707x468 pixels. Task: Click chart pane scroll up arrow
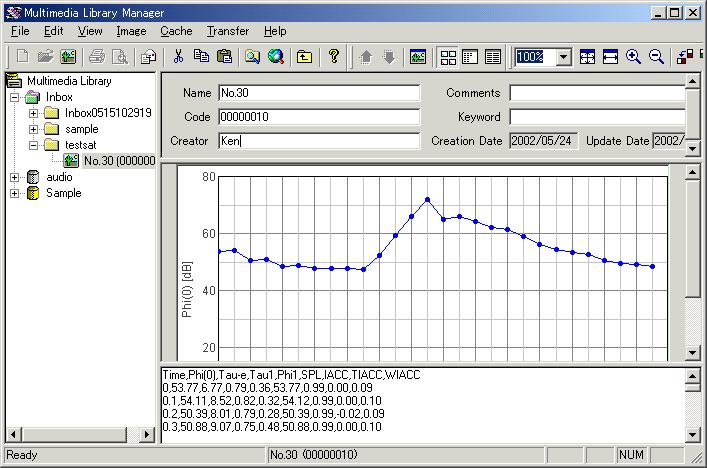[693, 172]
